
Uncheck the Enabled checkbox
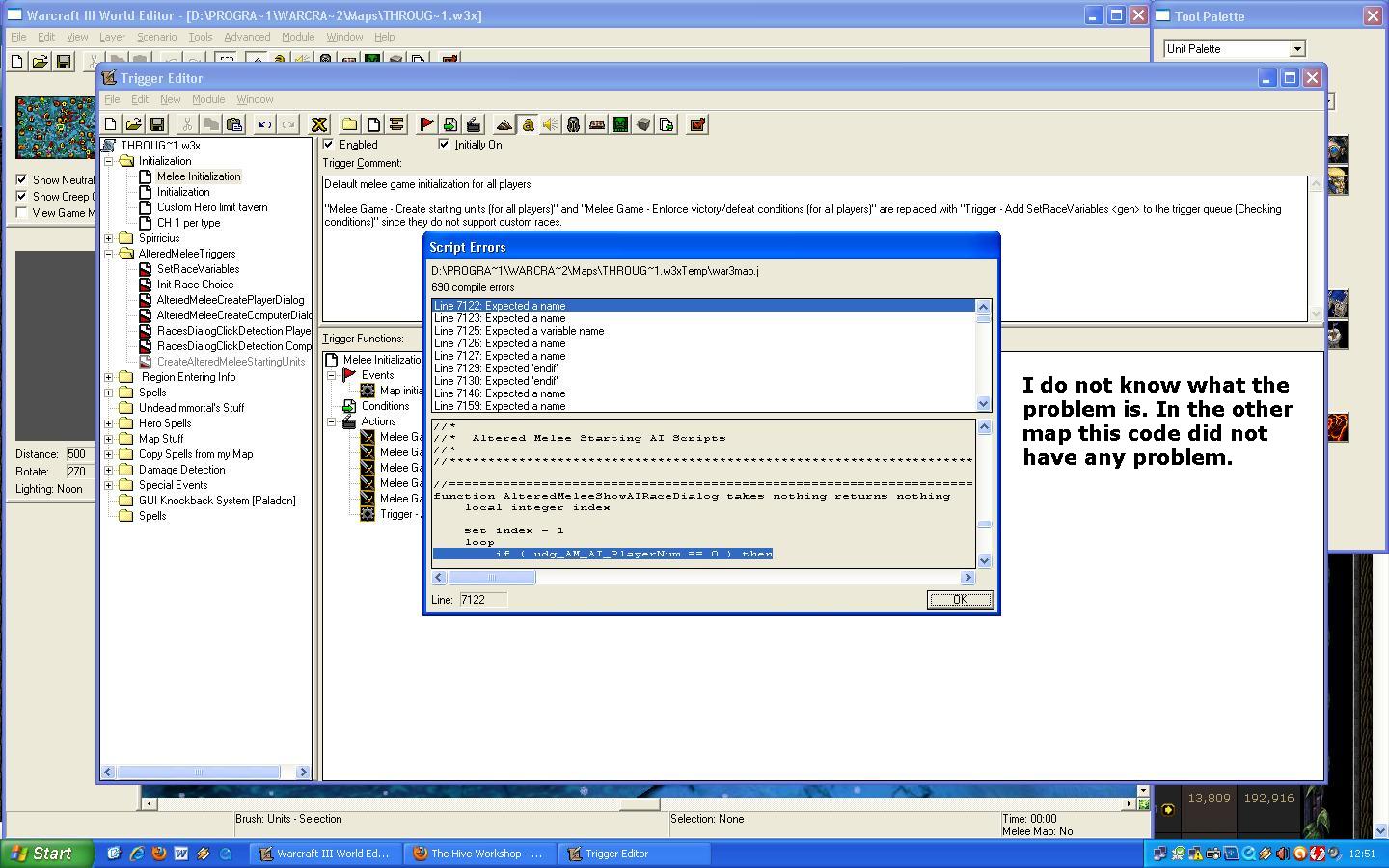coord(329,145)
